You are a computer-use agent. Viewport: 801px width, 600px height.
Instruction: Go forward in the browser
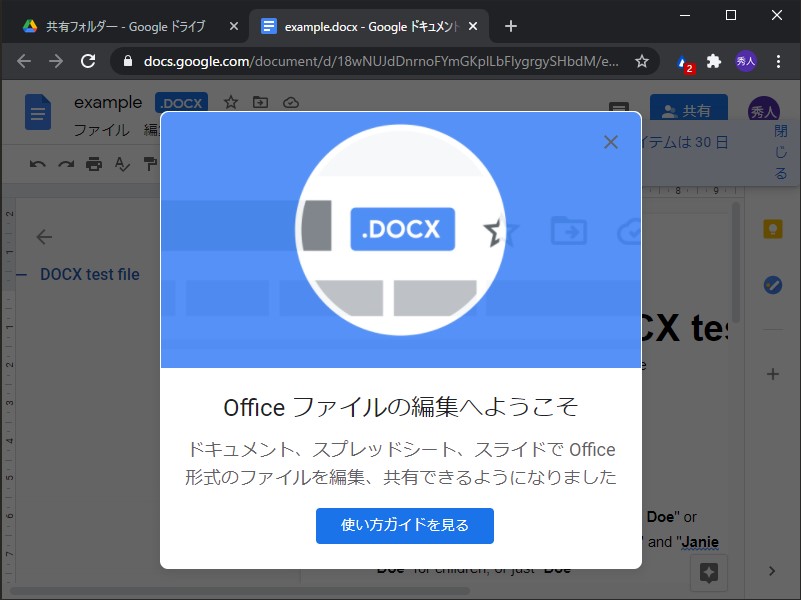pos(56,61)
